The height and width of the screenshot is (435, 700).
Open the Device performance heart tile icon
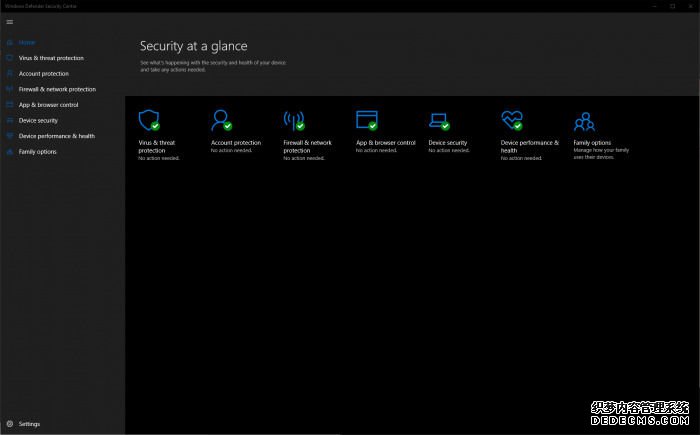(512, 121)
